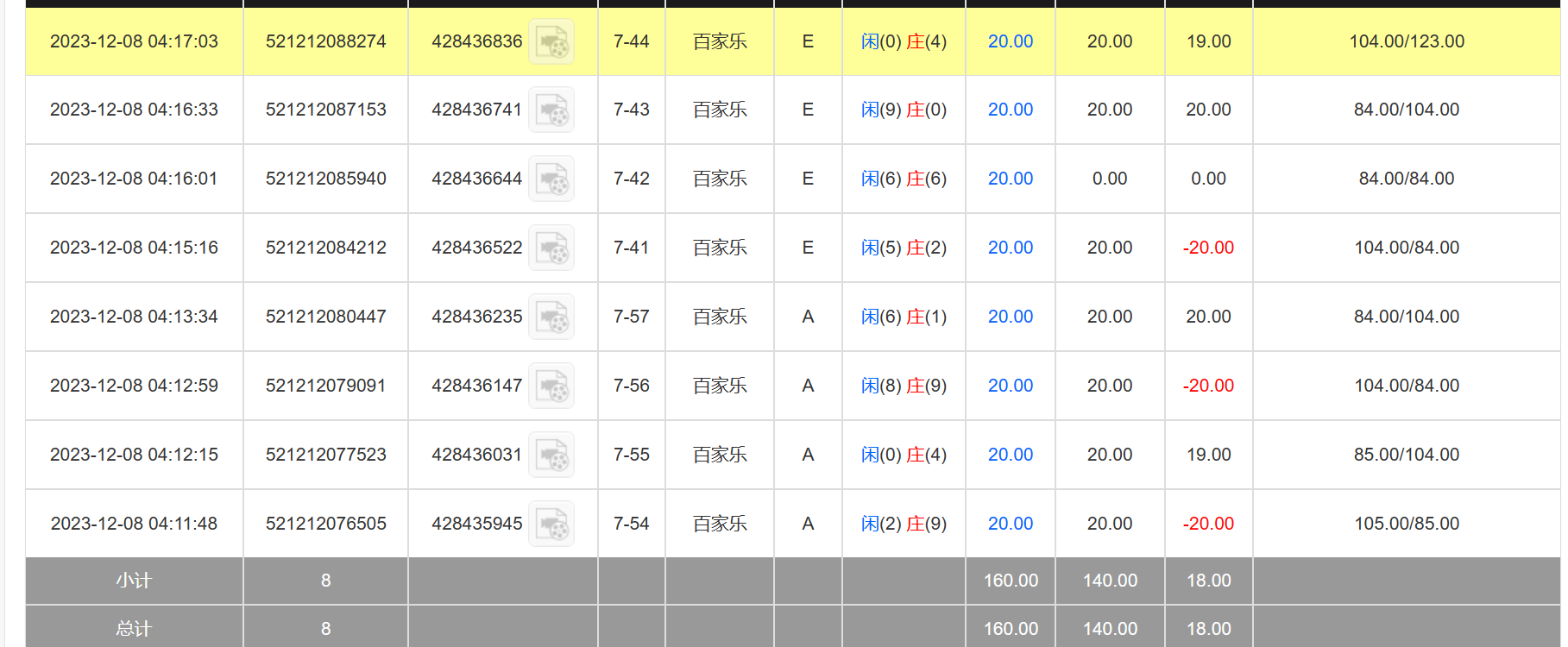
Task: Click 百家乐 game type in 7-43 row
Action: (720, 110)
